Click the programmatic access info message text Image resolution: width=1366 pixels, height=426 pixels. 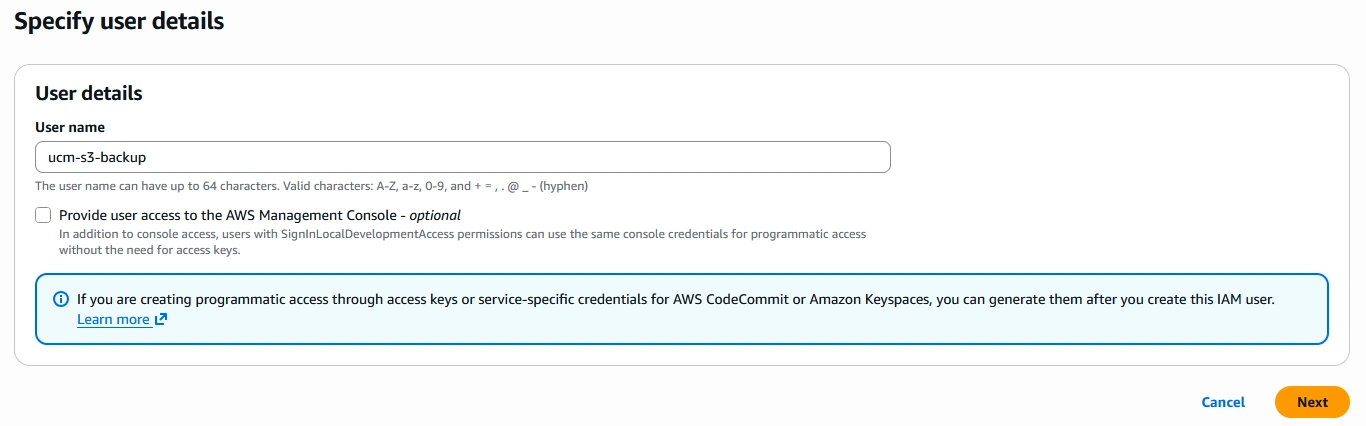click(x=676, y=299)
